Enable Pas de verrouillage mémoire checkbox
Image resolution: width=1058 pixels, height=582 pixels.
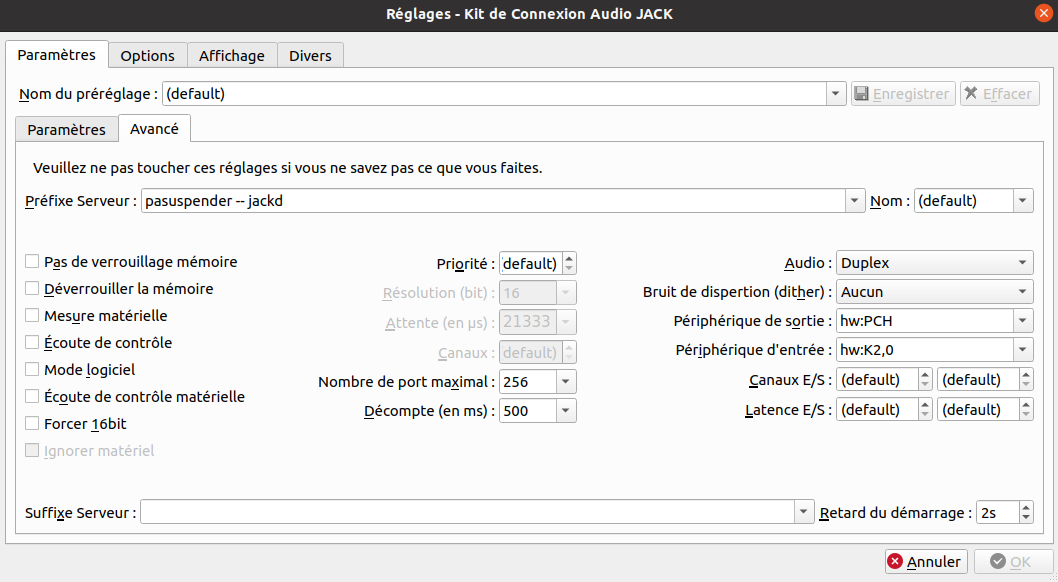33,262
